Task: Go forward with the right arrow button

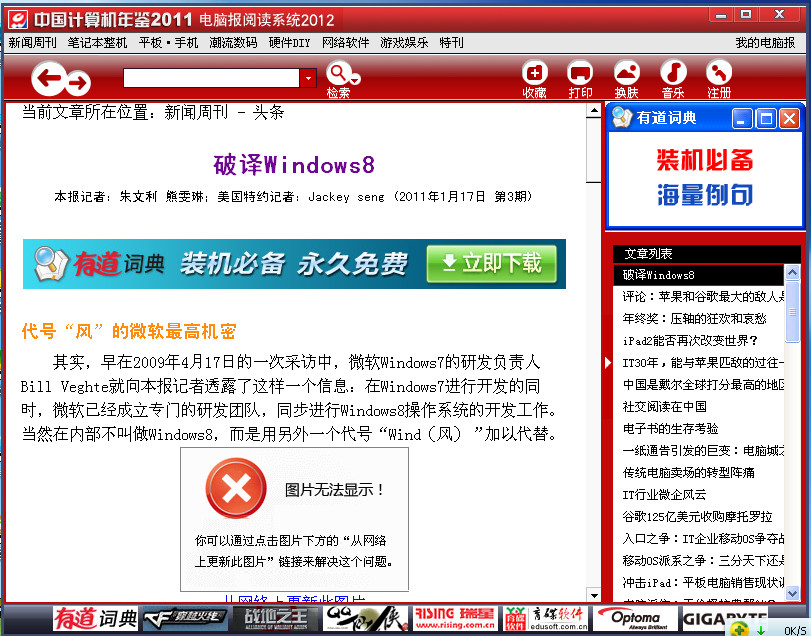Action: pyautogui.click(x=78, y=83)
